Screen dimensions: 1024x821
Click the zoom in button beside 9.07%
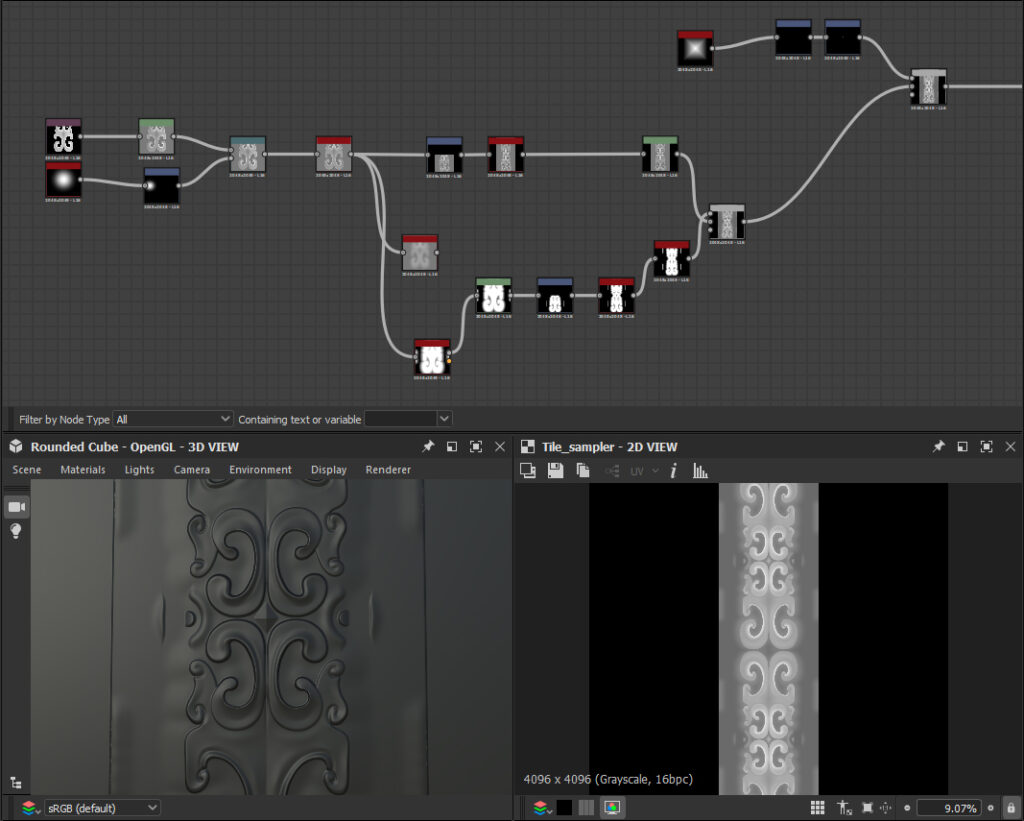[990, 807]
